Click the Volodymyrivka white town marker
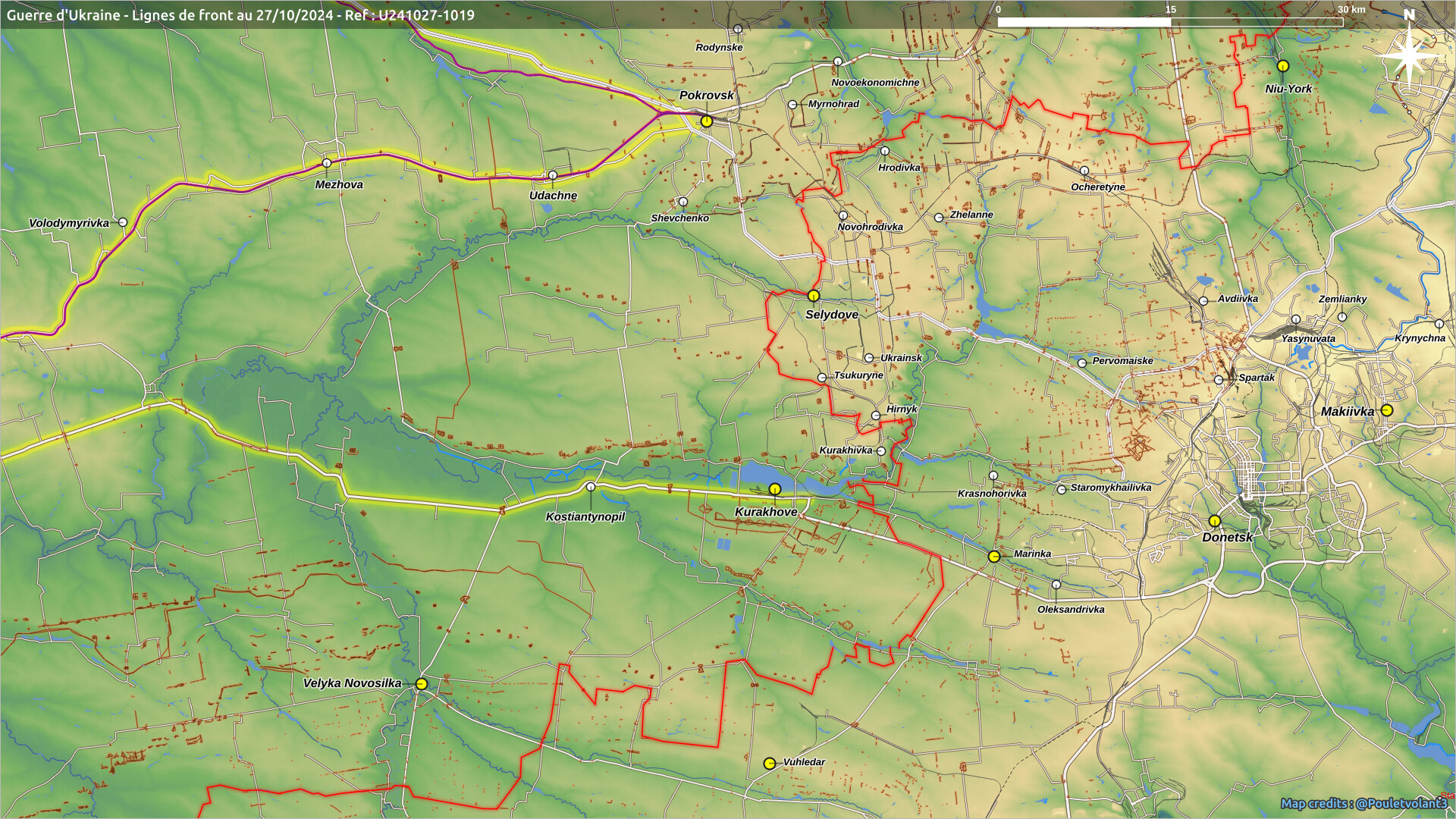The height and width of the screenshot is (819, 1456). pos(123,222)
